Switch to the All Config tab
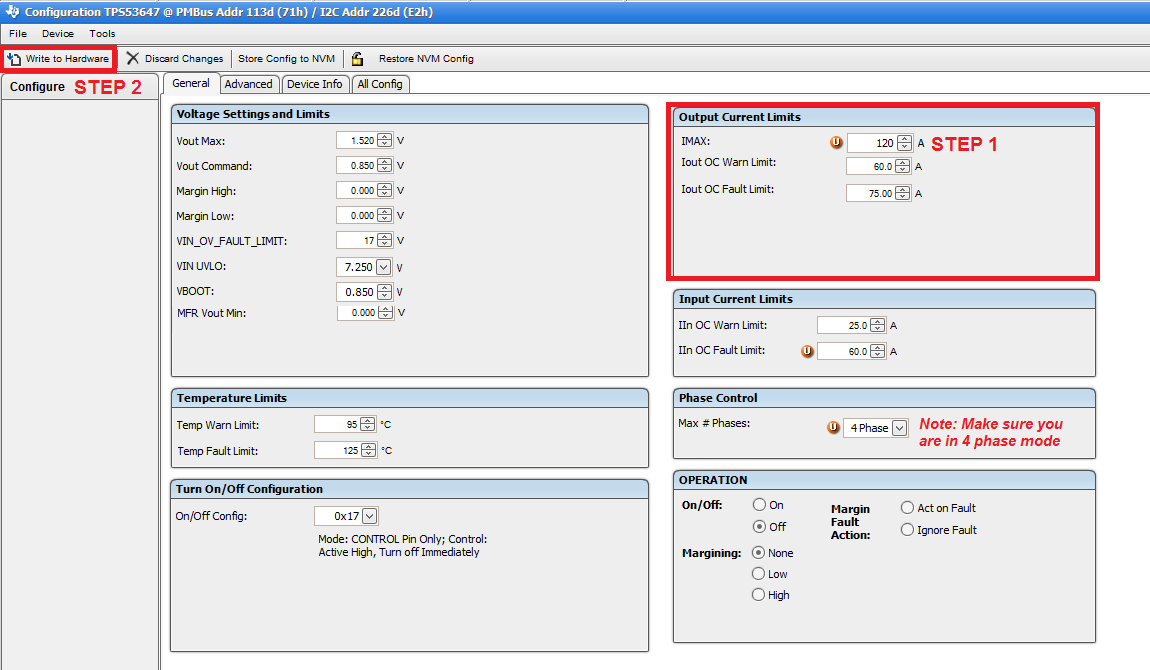This screenshot has width=1150, height=670. 380,84
